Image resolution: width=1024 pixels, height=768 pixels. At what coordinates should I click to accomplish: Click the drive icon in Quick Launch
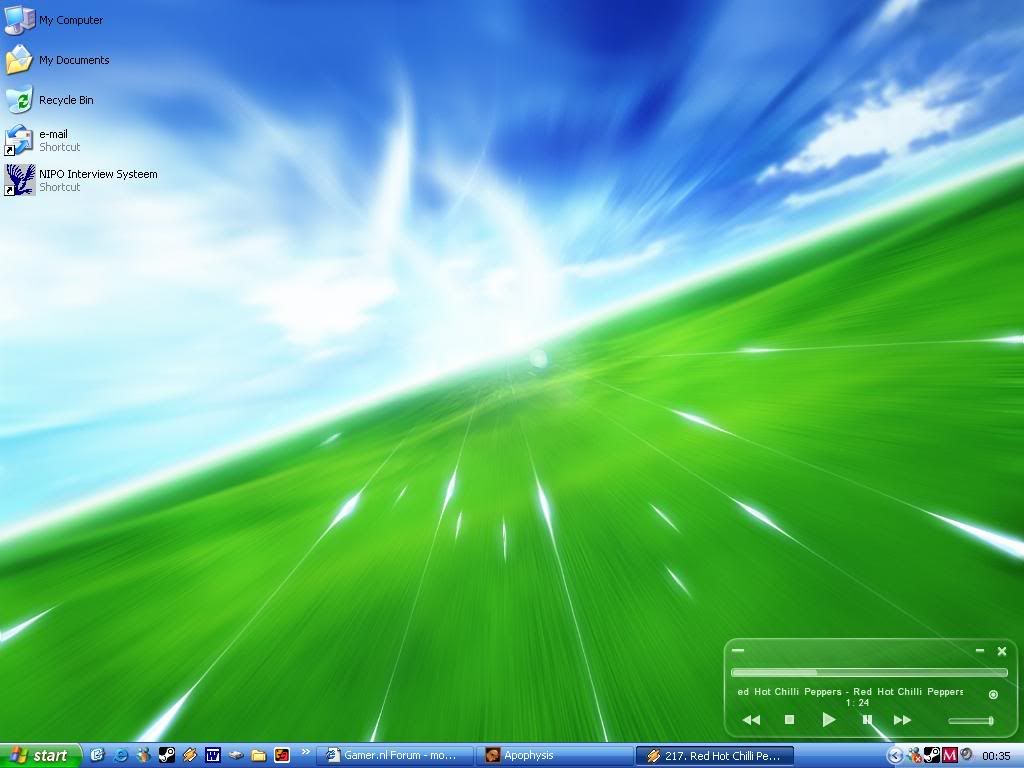click(x=236, y=756)
